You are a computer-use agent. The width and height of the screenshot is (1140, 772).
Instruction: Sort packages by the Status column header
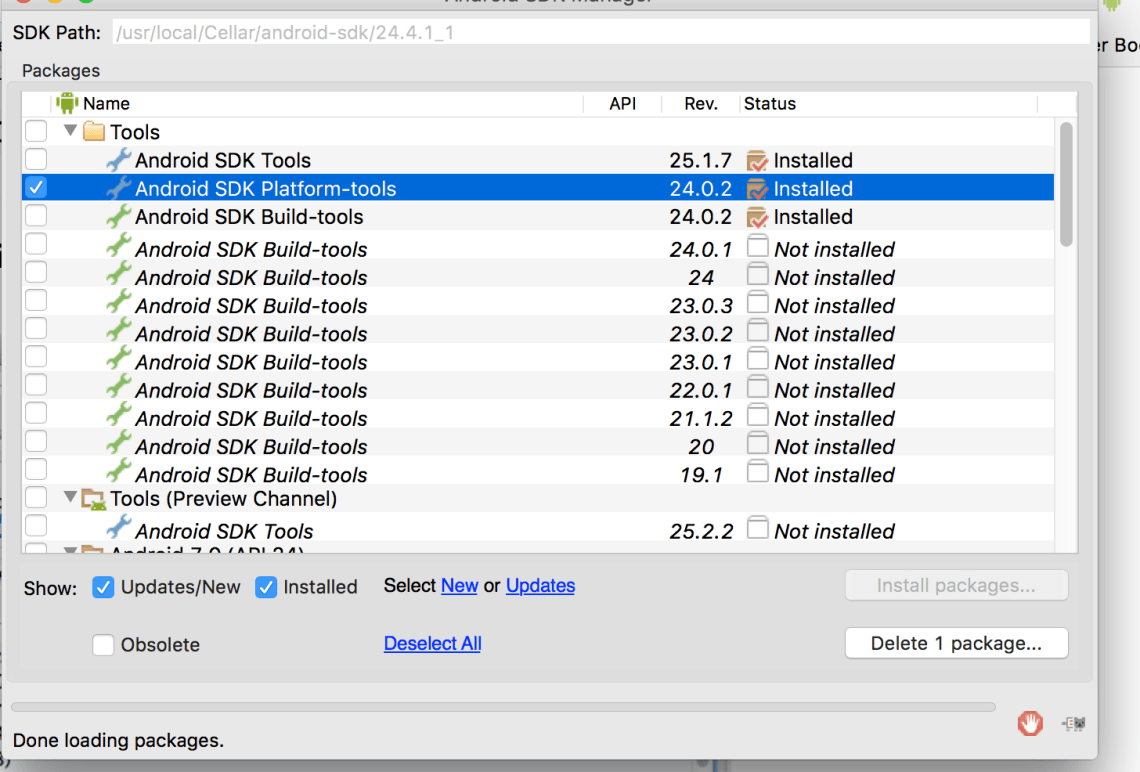coord(770,104)
